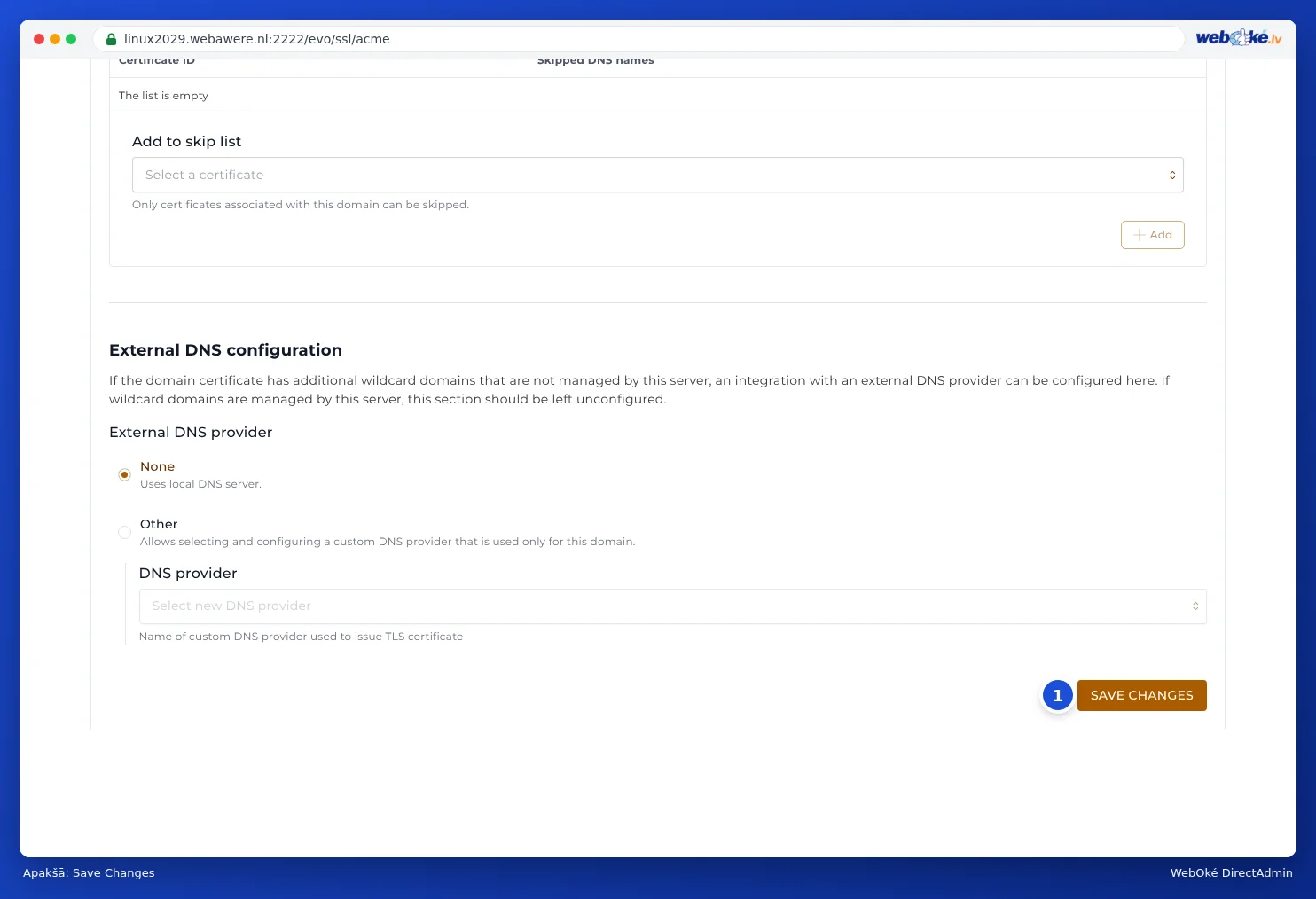This screenshot has width=1316, height=899.
Task: Click the 'The list is empty' text
Action: (x=163, y=96)
